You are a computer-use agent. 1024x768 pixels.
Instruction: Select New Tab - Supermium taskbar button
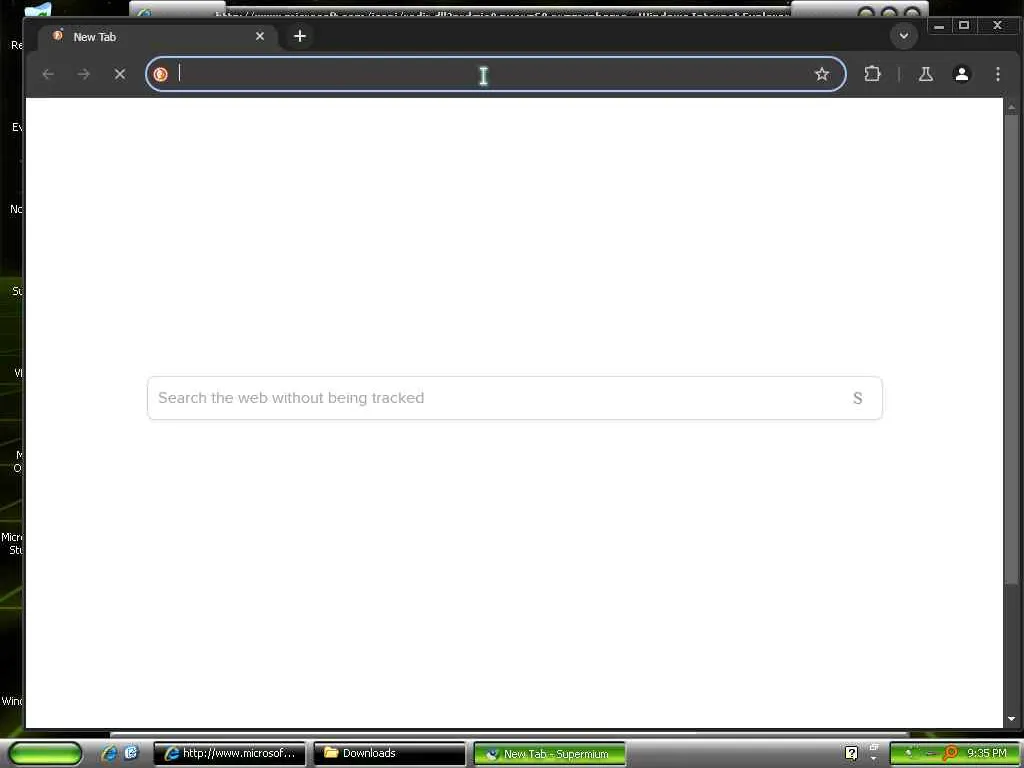tap(549, 753)
